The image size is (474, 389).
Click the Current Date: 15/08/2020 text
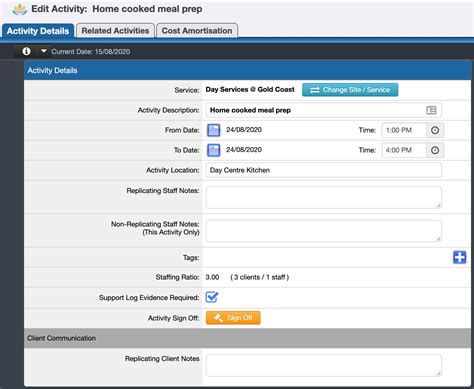[x=91, y=52]
